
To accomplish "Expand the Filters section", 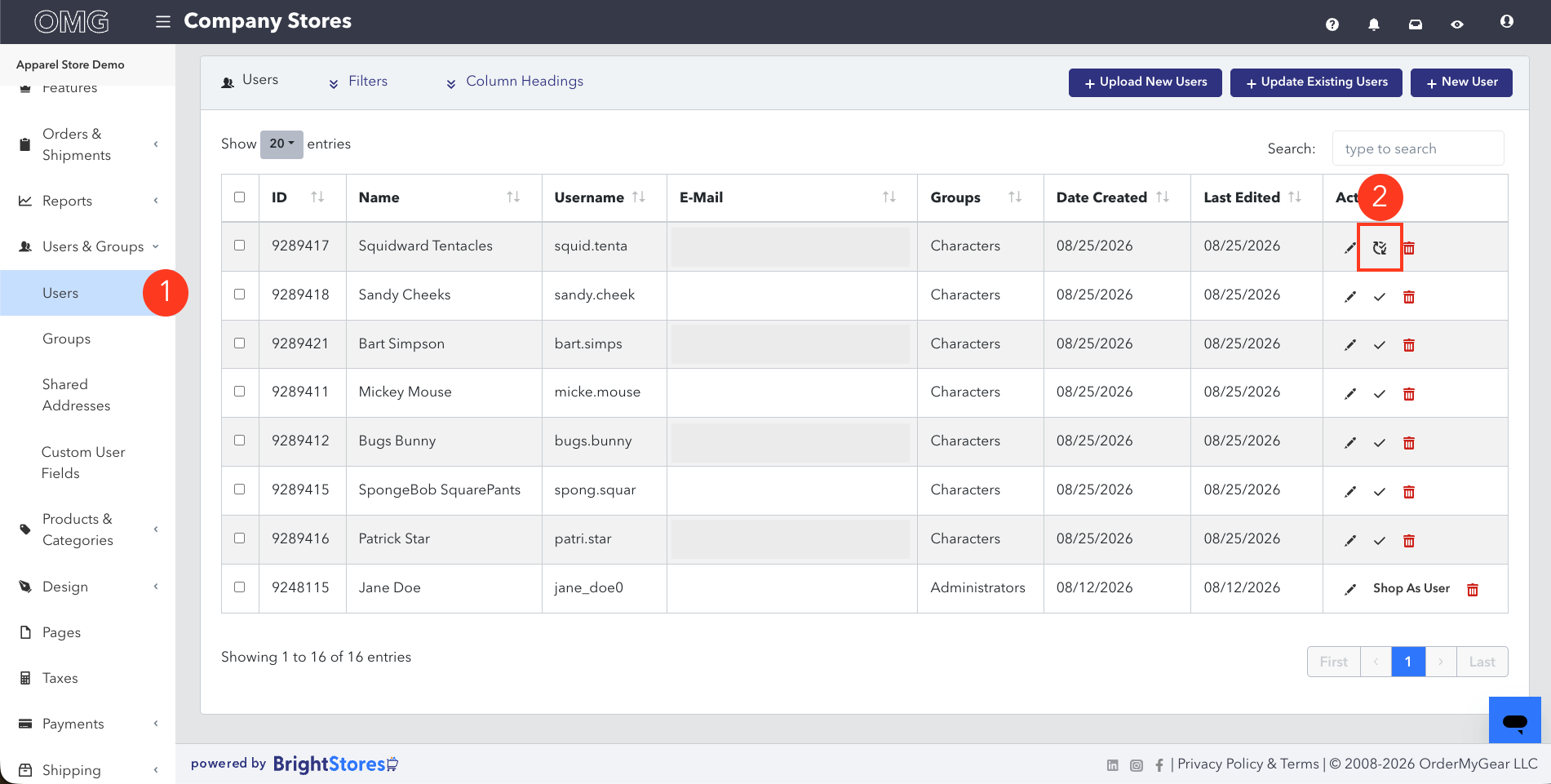I will [x=358, y=82].
